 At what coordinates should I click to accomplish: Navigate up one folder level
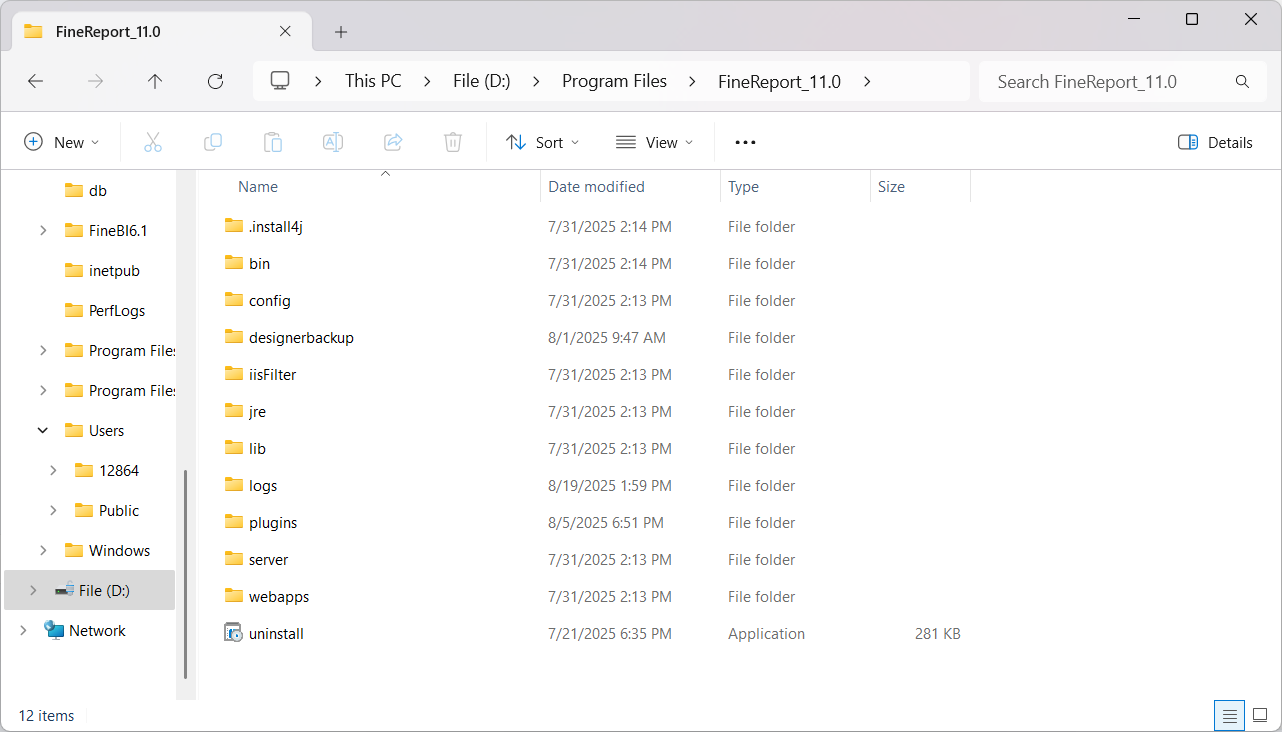click(155, 81)
